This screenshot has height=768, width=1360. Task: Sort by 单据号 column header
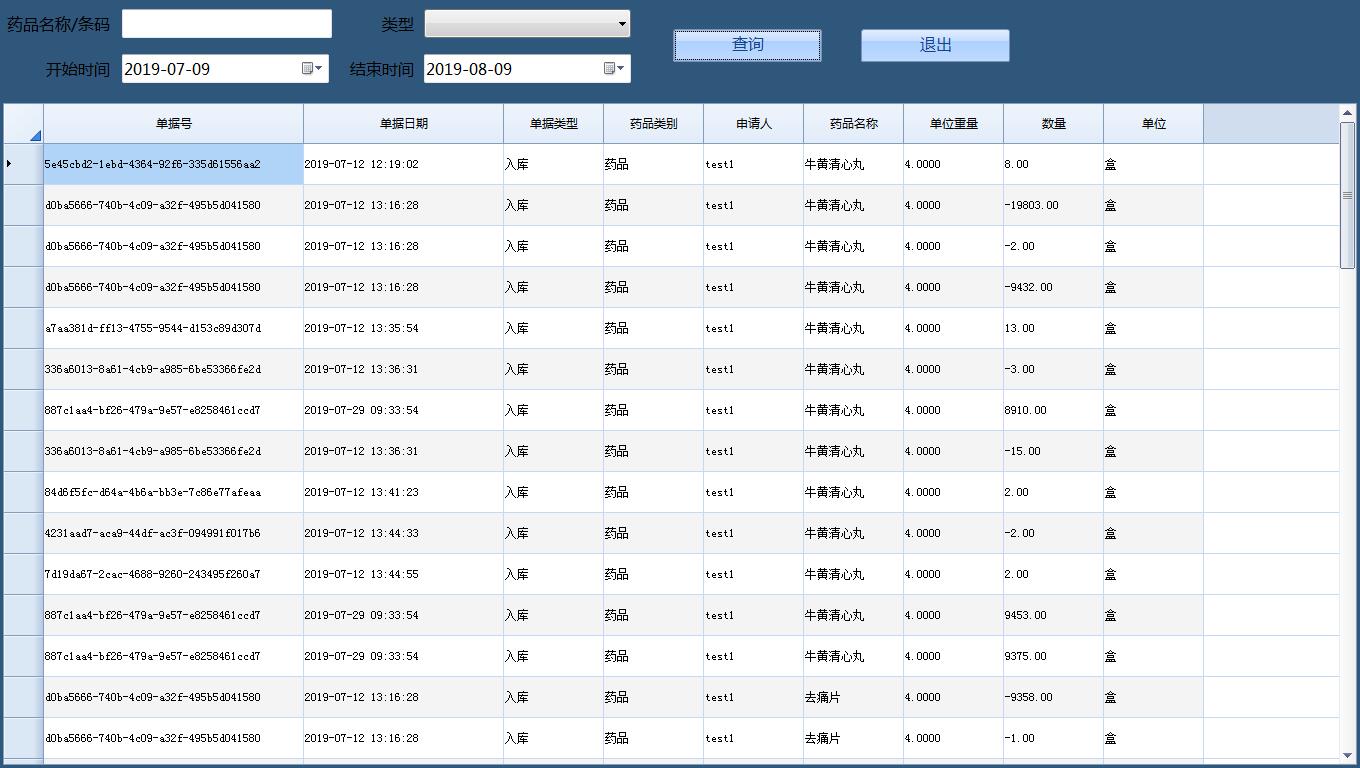pos(173,124)
